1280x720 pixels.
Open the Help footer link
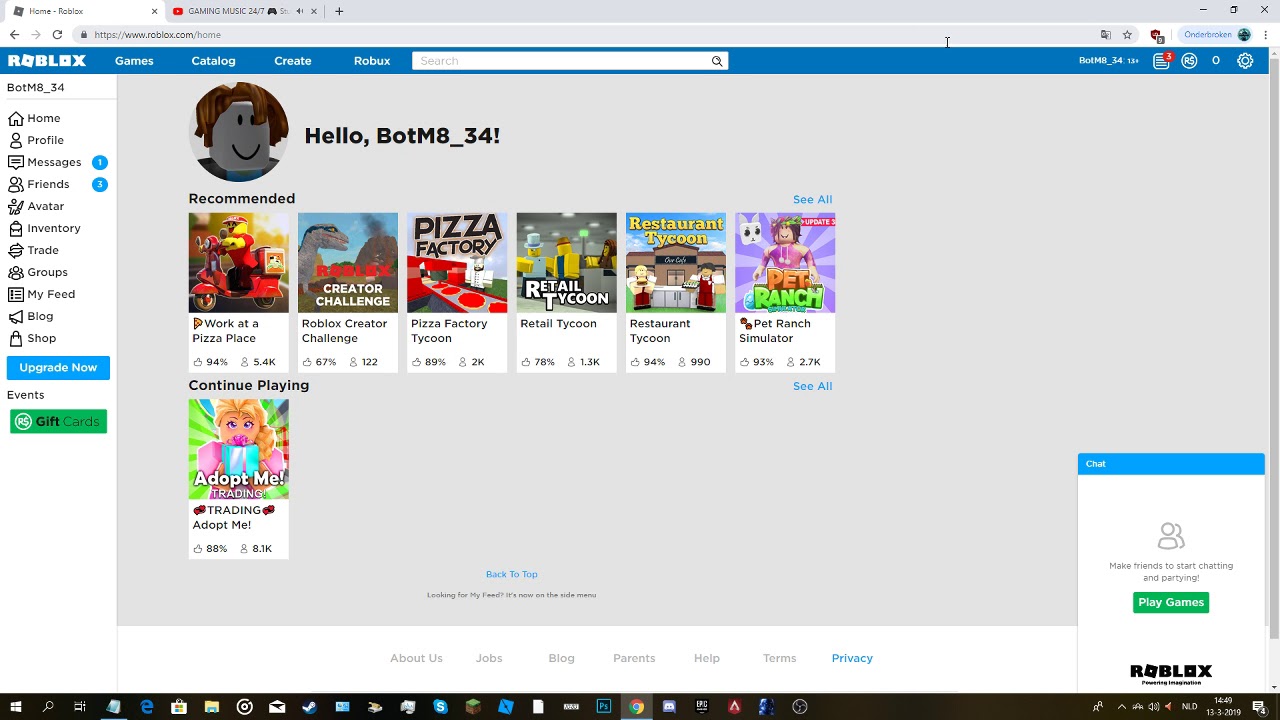707,658
